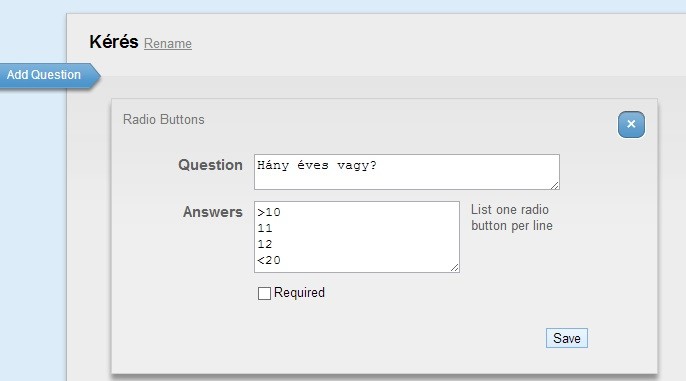Click the Answers box's resize grip
The height and width of the screenshot is (381, 686).
pos(455,268)
